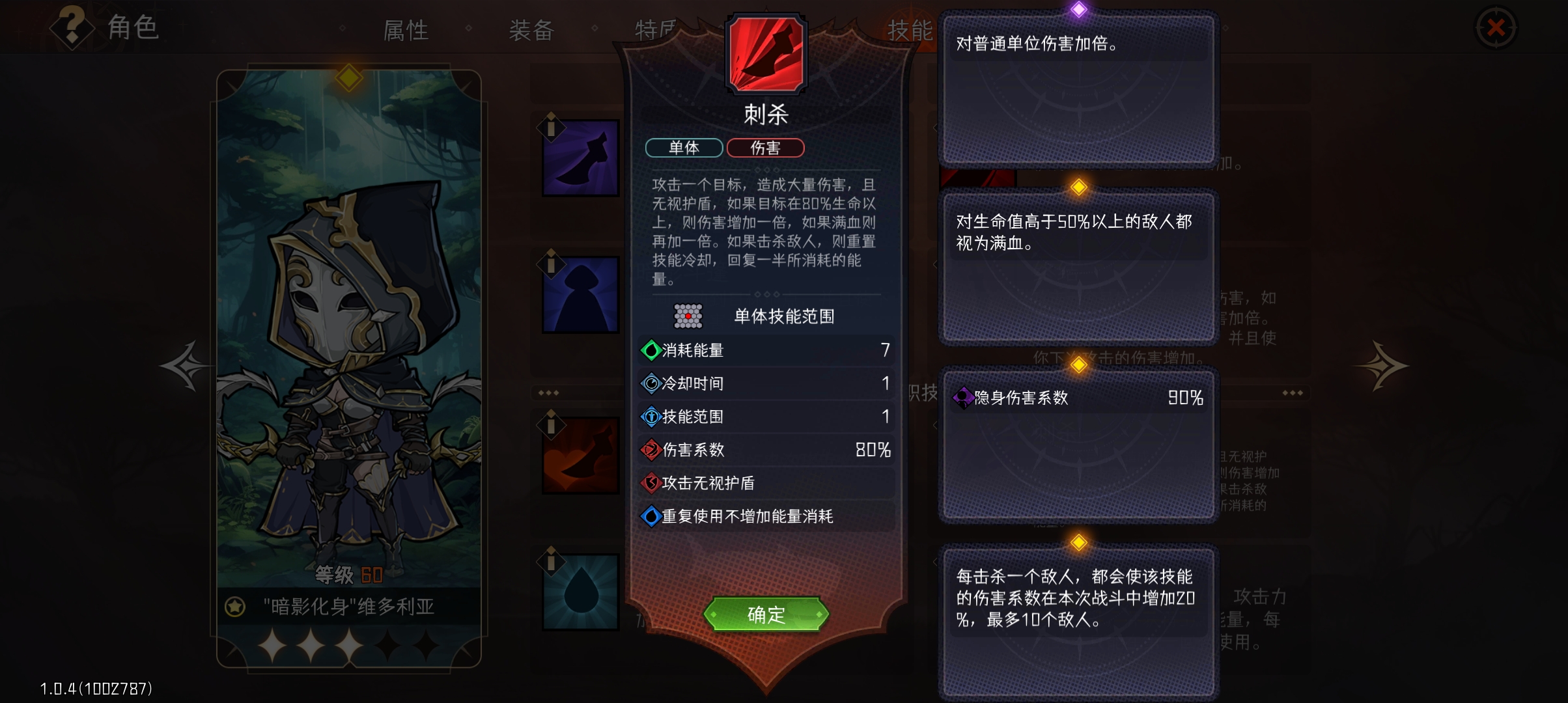Select the orange dagger skill icon
This screenshot has height=703, width=1568.
(581, 455)
